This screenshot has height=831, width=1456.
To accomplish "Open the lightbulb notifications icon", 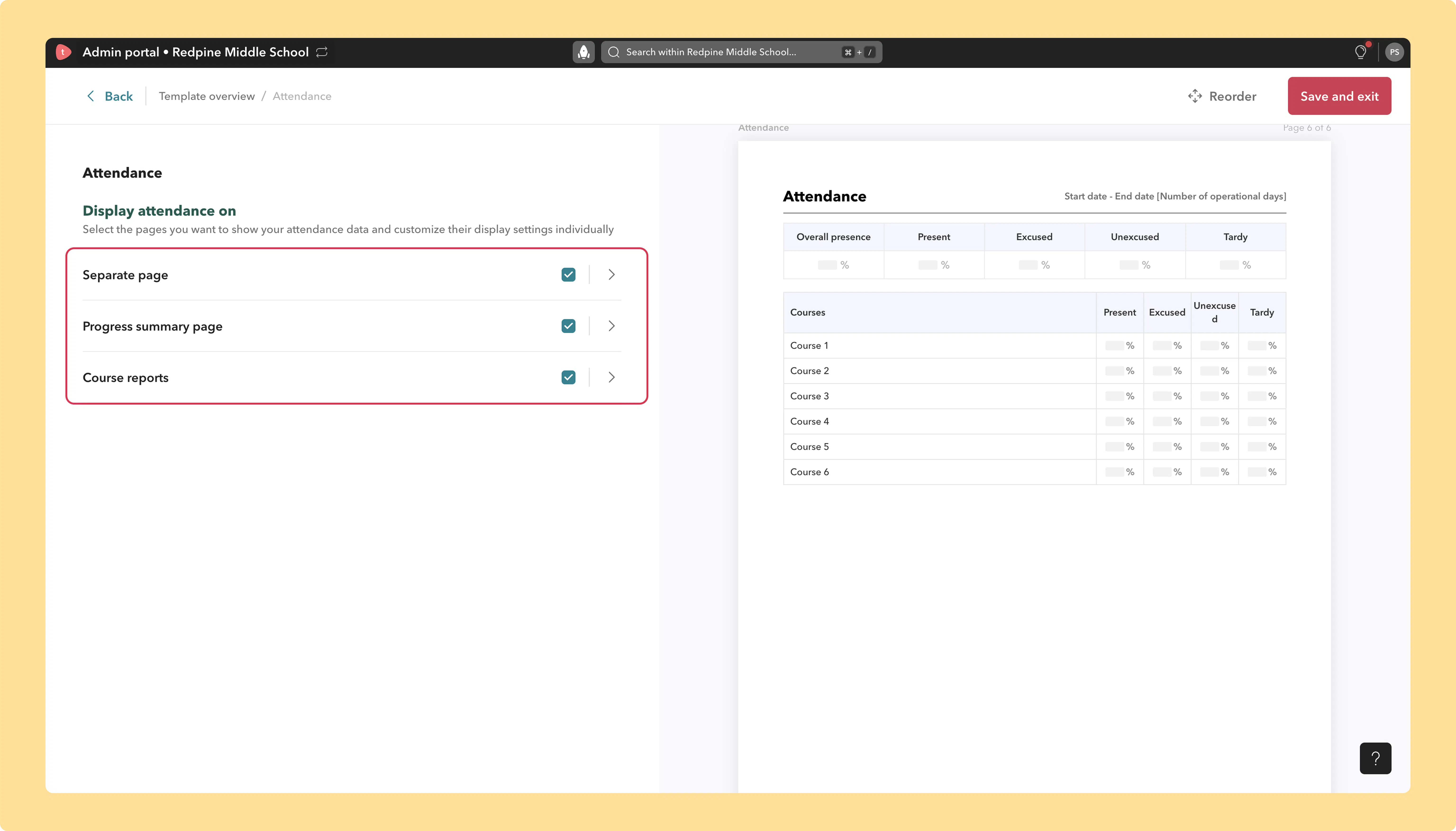I will click(x=1361, y=52).
